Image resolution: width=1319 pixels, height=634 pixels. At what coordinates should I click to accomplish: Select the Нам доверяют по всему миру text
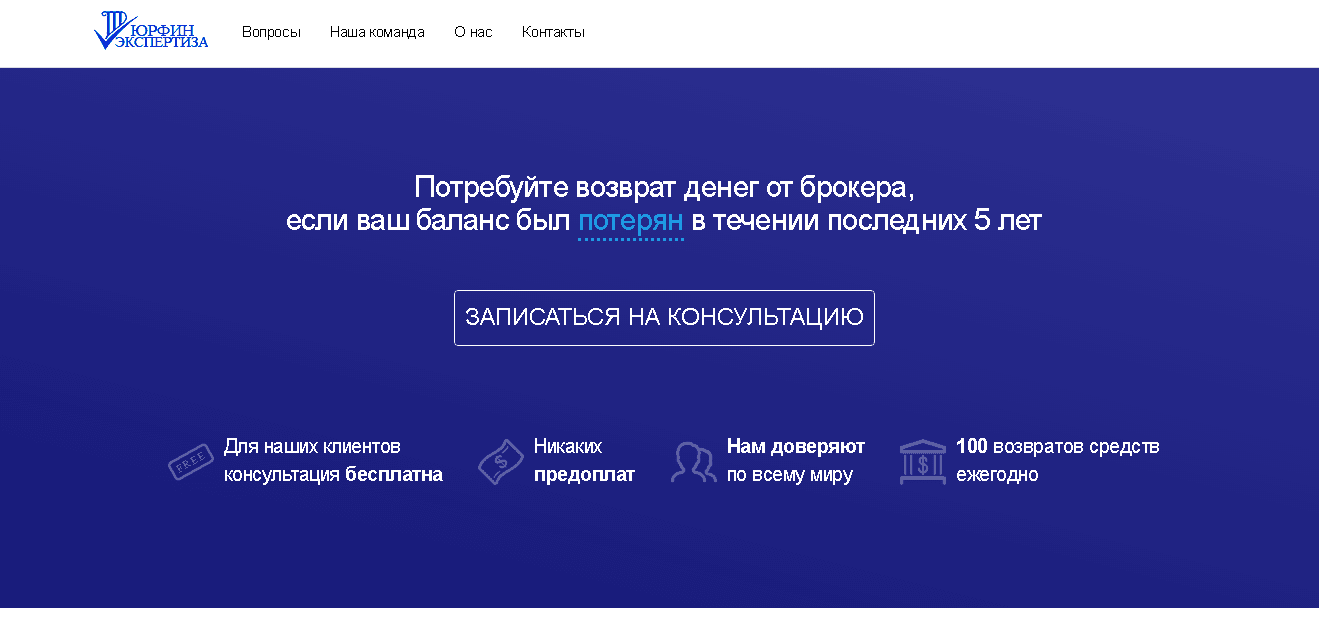(x=795, y=460)
